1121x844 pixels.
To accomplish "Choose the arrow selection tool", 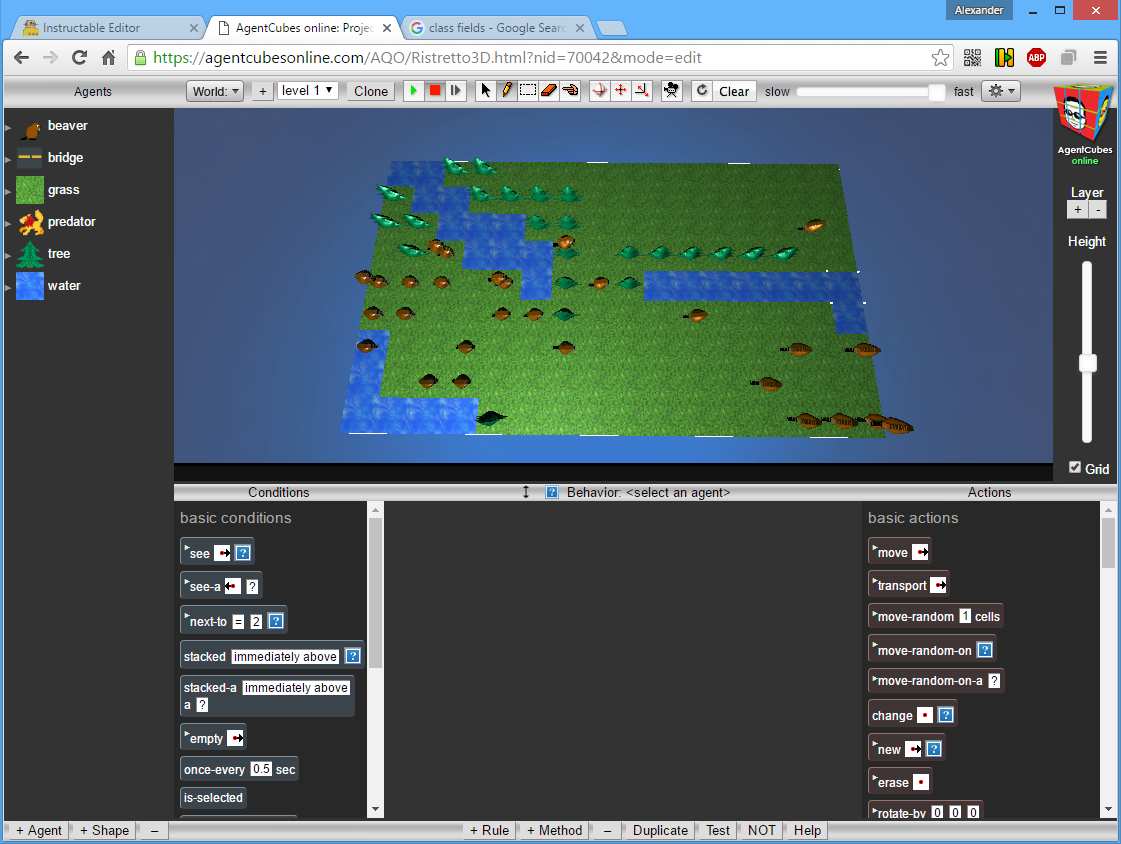I will pos(485,91).
